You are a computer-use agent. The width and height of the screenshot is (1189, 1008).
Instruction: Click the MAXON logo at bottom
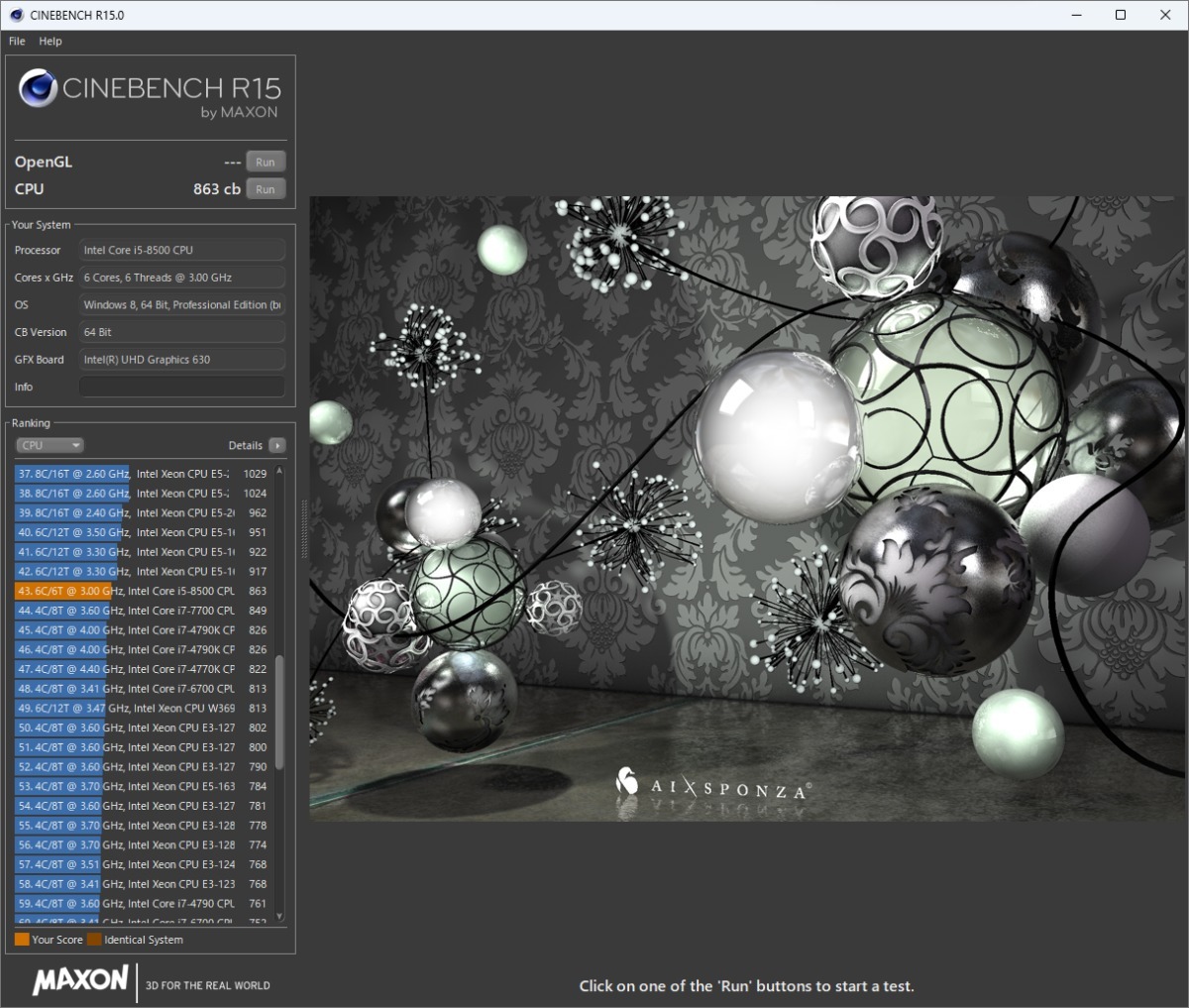(x=80, y=981)
